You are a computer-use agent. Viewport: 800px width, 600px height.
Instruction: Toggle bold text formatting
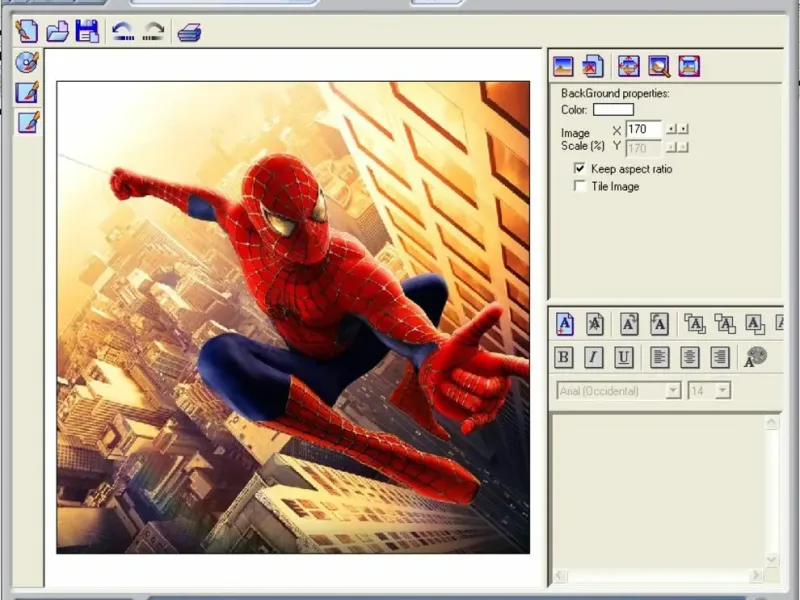564,357
